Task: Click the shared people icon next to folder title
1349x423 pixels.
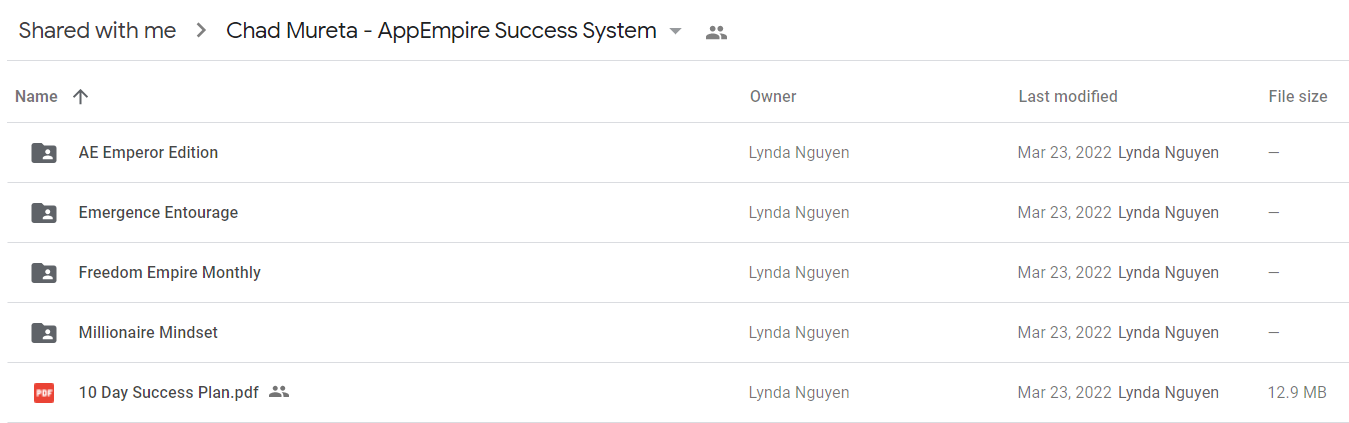Action: coord(716,32)
